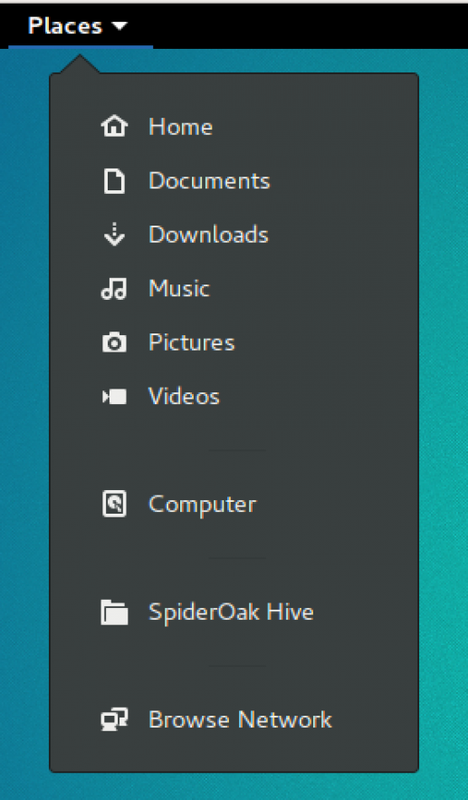Choose the Music entry
This screenshot has height=800, width=468.
[x=234, y=289]
